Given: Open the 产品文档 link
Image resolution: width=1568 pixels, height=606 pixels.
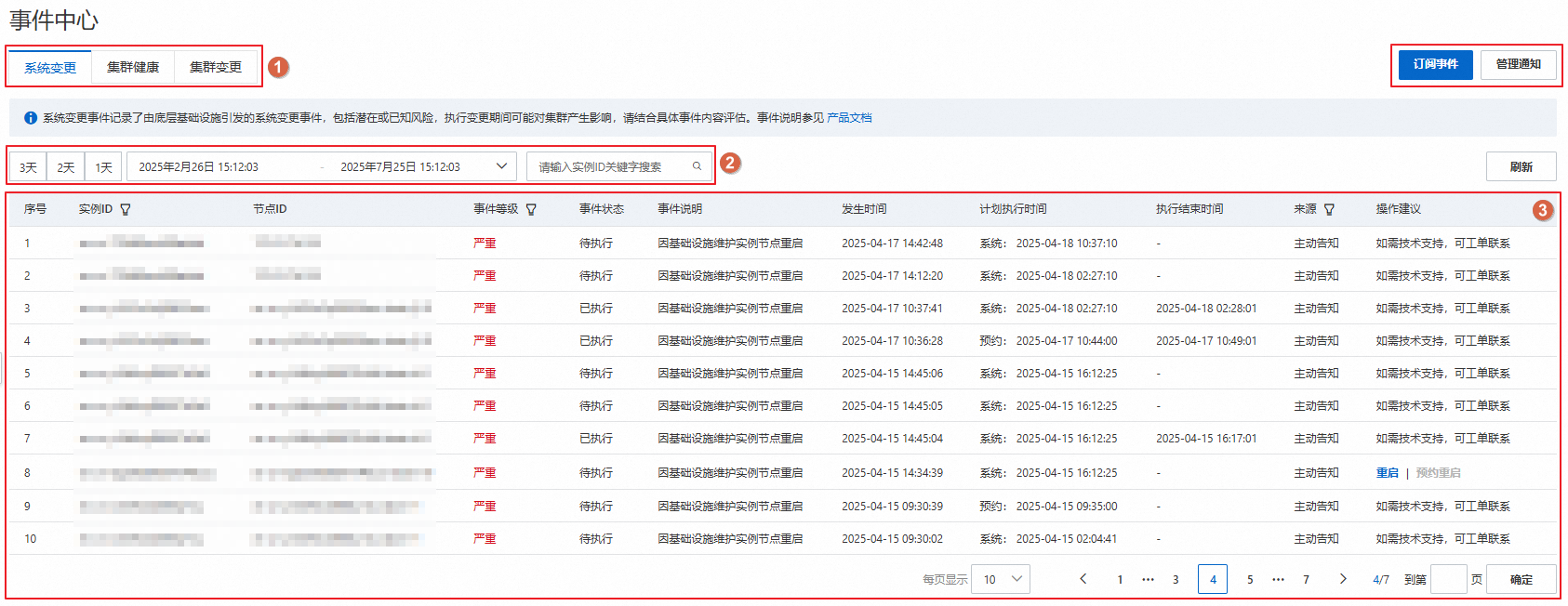Looking at the screenshot, I should [x=849, y=118].
